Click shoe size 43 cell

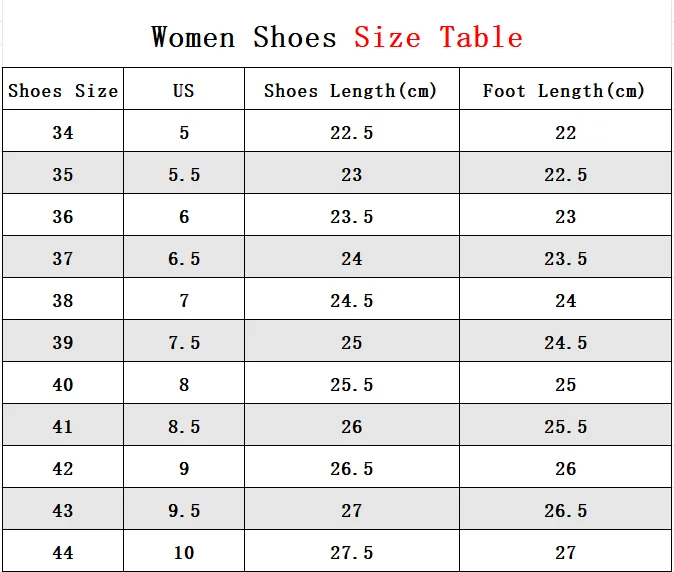pyautogui.click(x=63, y=511)
